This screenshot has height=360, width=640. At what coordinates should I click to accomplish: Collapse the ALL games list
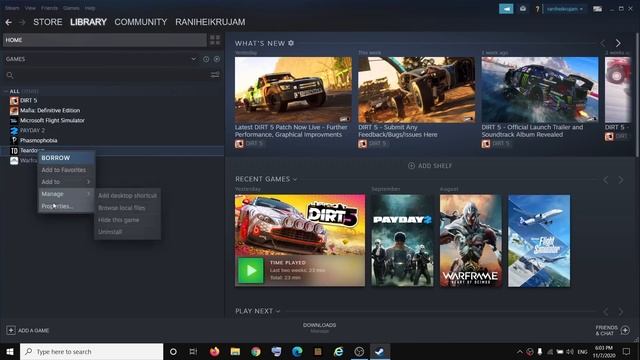tap(6, 91)
